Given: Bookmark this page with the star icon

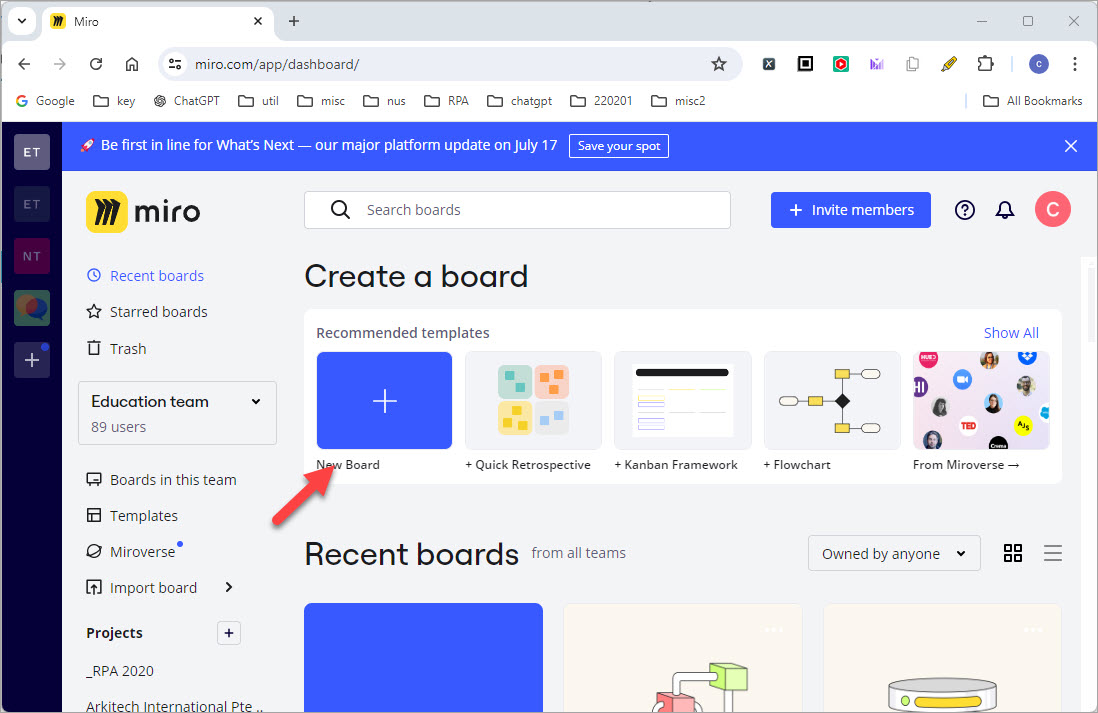Looking at the screenshot, I should pos(718,64).
